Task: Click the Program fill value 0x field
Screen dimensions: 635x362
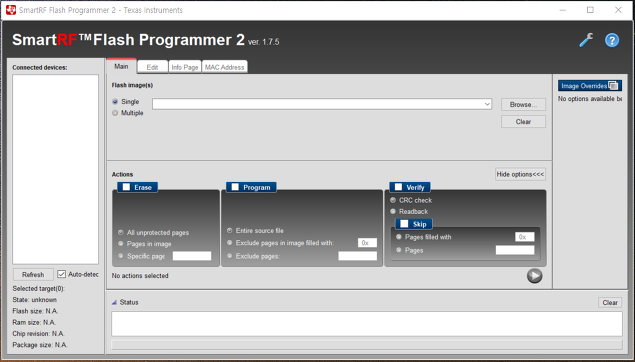Action: pos(367,243)
